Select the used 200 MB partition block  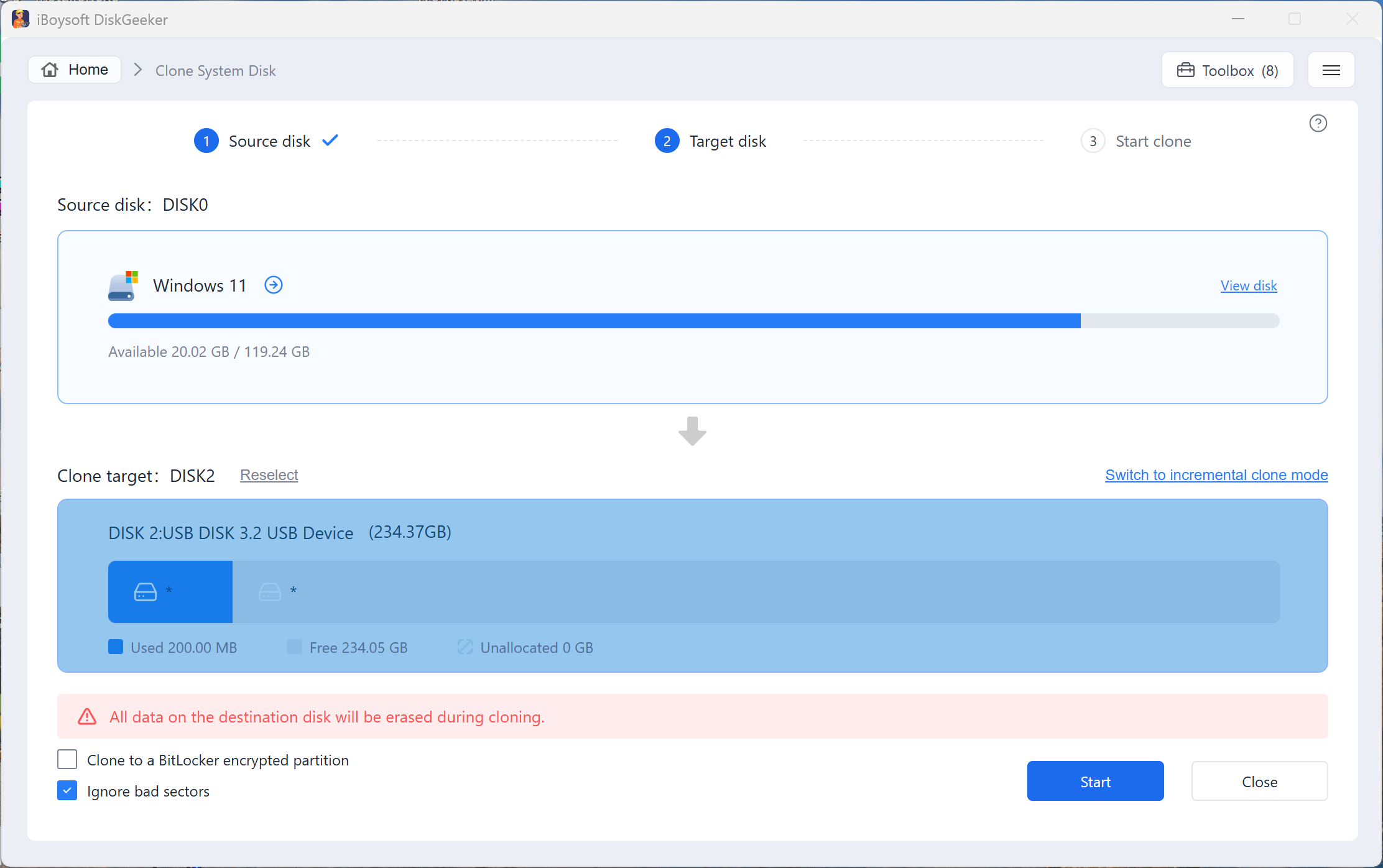pyautogui.click(x=170, y=592)
